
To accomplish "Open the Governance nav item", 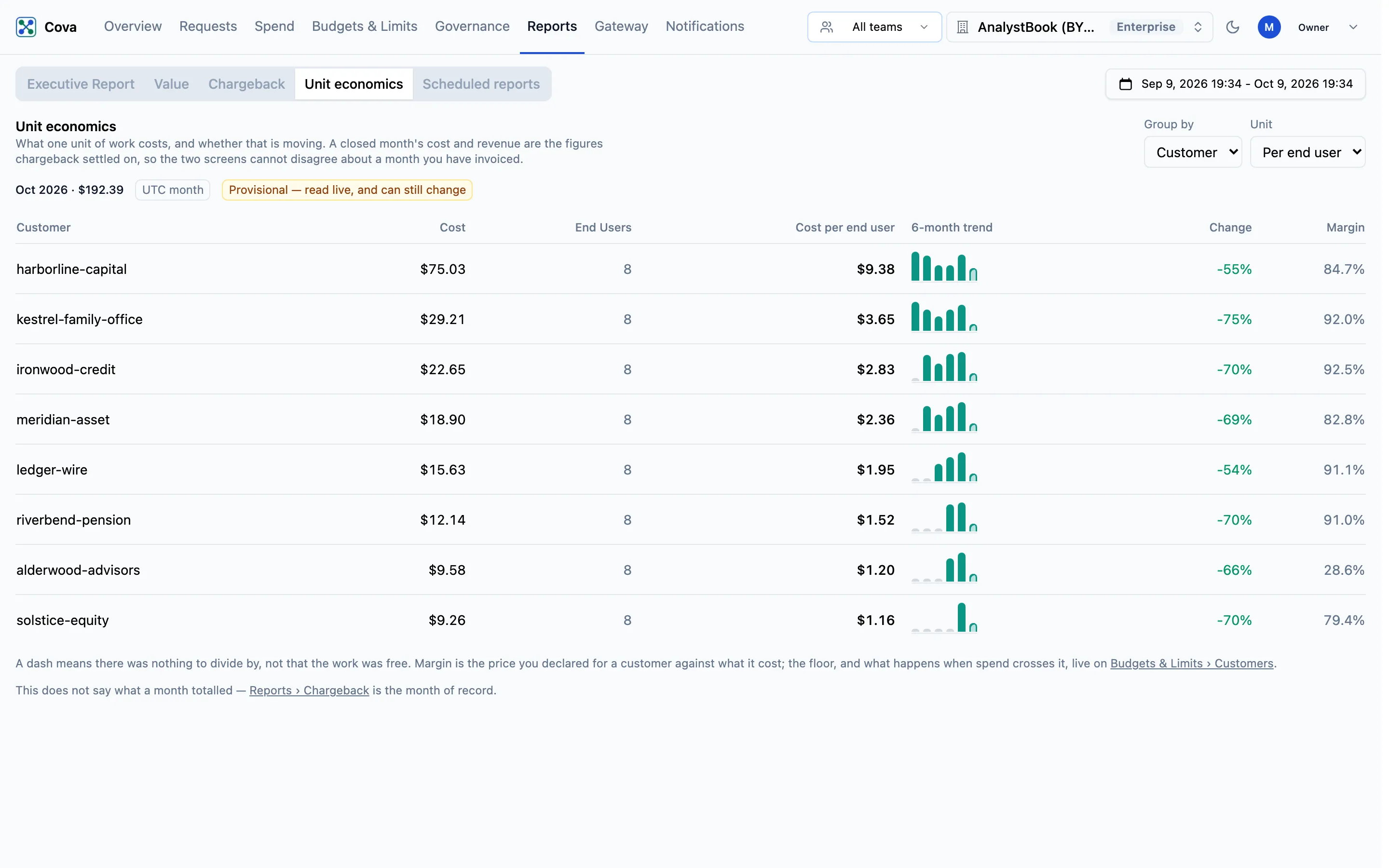I will pyautogui.click(x=472, y=27).
